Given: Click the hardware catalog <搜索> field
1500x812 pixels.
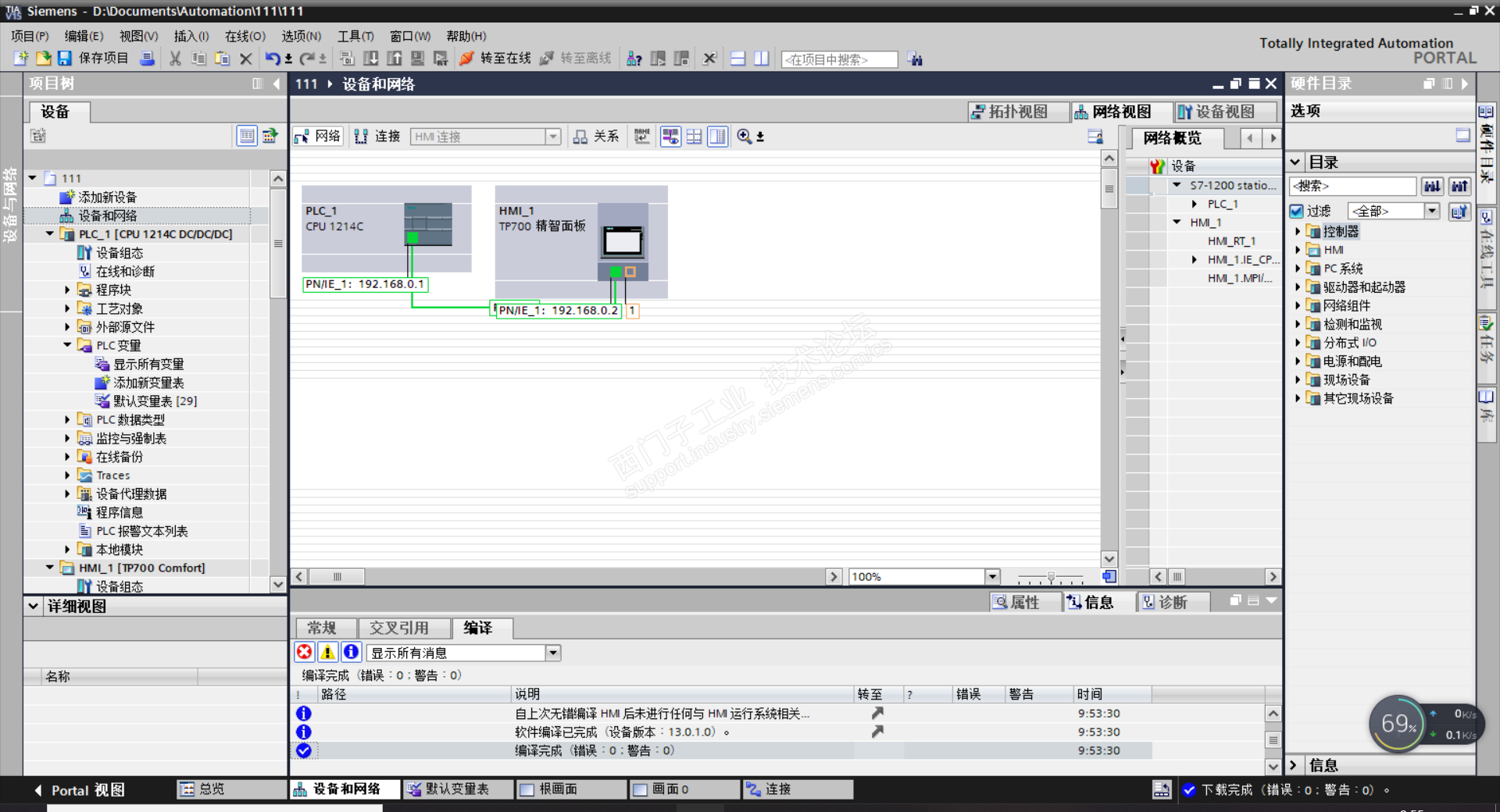Looking at the screenshot, I should [1353, 186].
